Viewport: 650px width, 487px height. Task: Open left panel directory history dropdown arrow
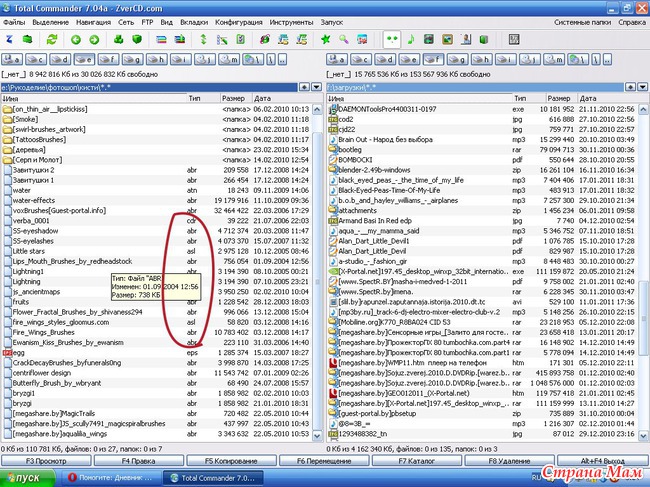(316, 87)
